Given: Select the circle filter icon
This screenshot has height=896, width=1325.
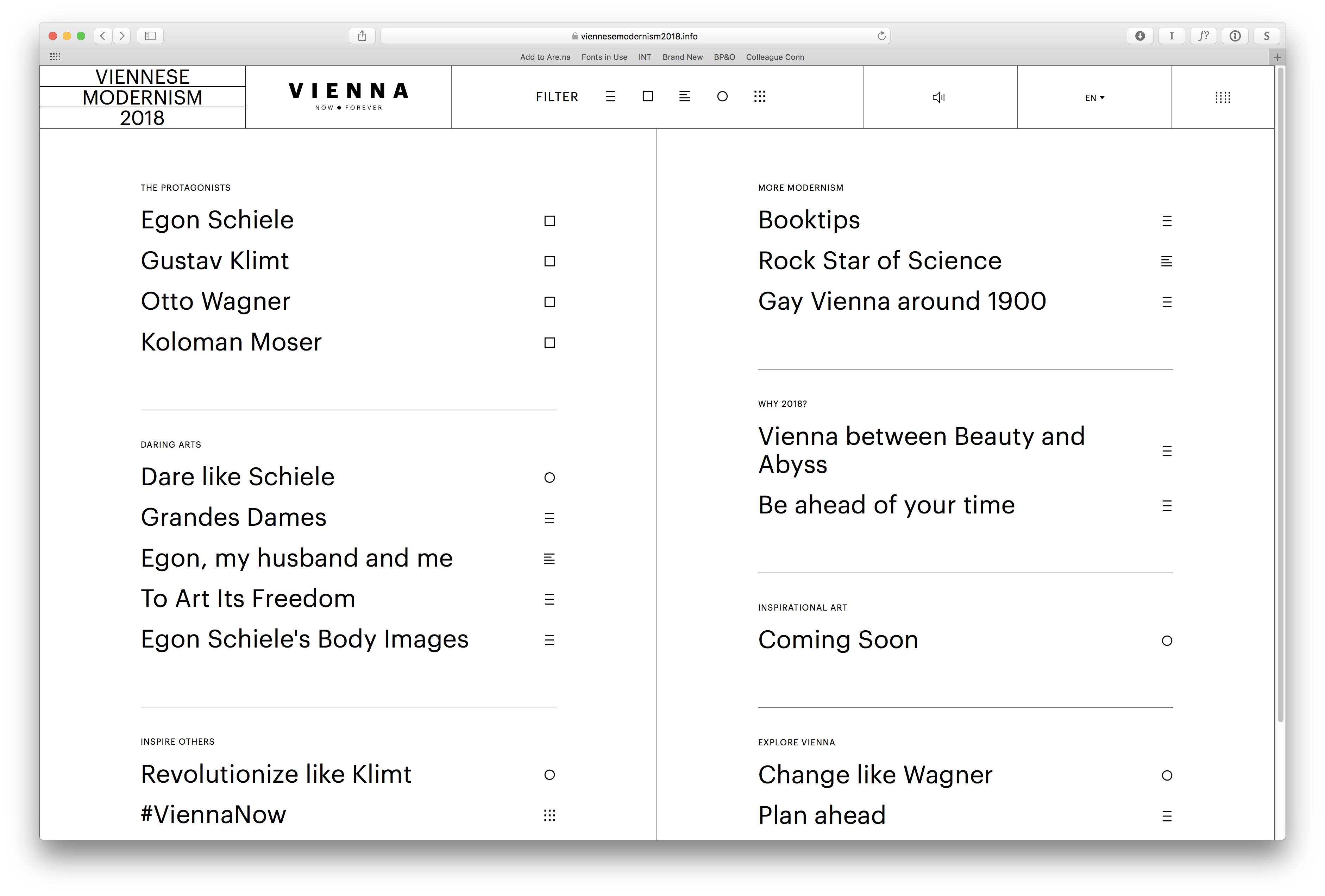Looking at the screenshot, I should click(722, 96).
